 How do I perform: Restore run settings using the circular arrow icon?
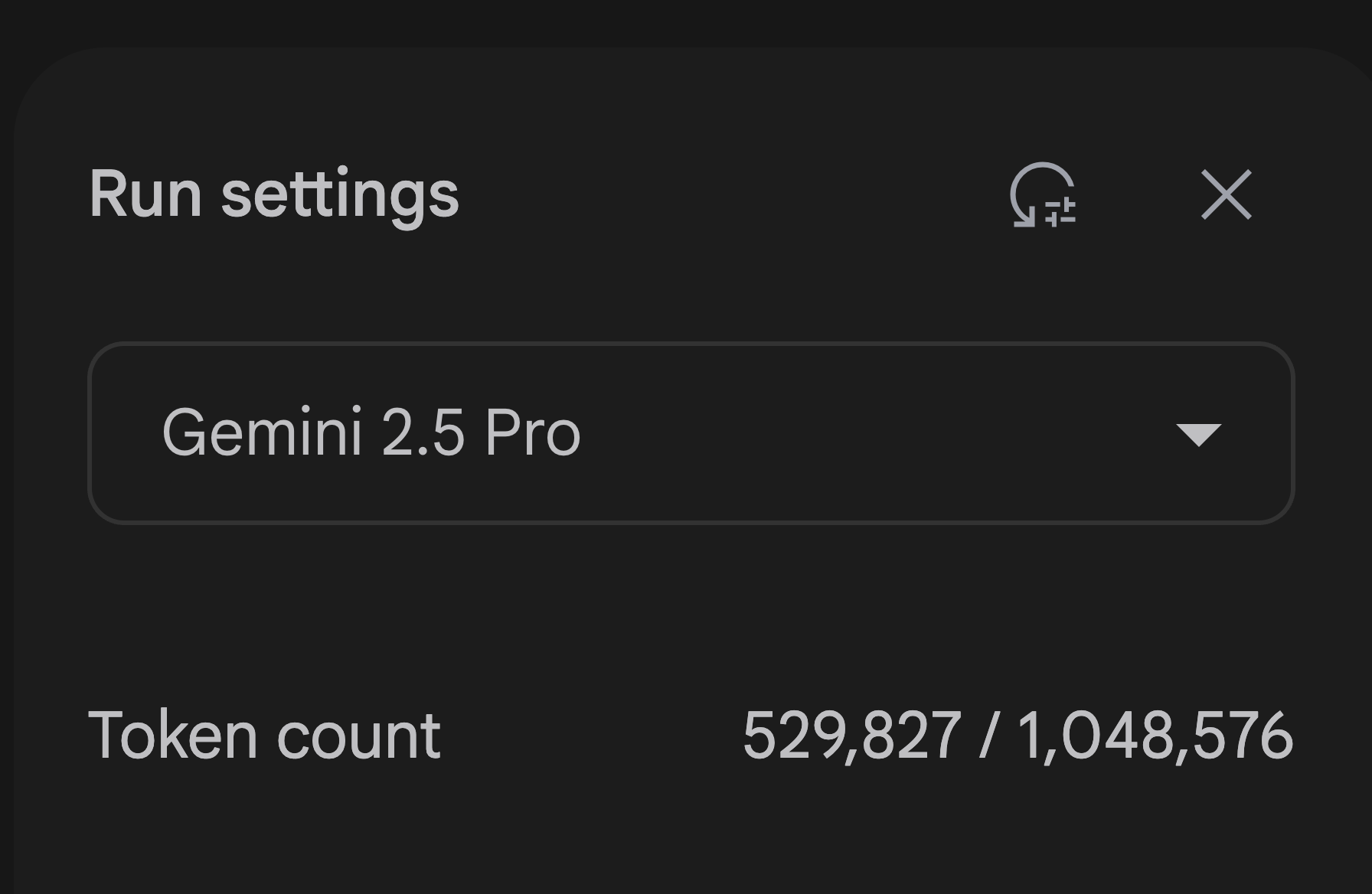[x=1042, y=195]
